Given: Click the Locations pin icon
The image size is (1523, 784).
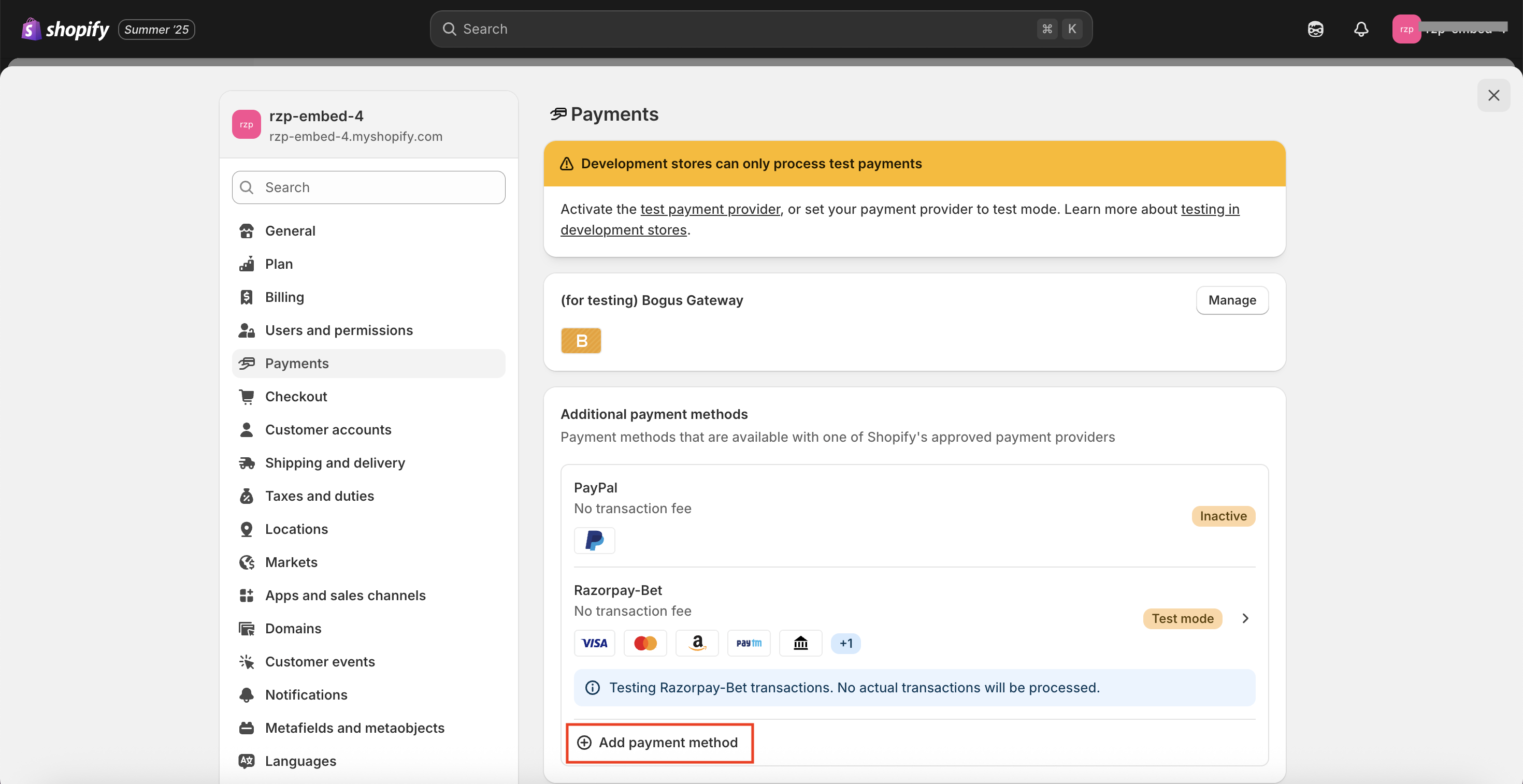Looking at the screenshot, I should [x=247, y=529].
